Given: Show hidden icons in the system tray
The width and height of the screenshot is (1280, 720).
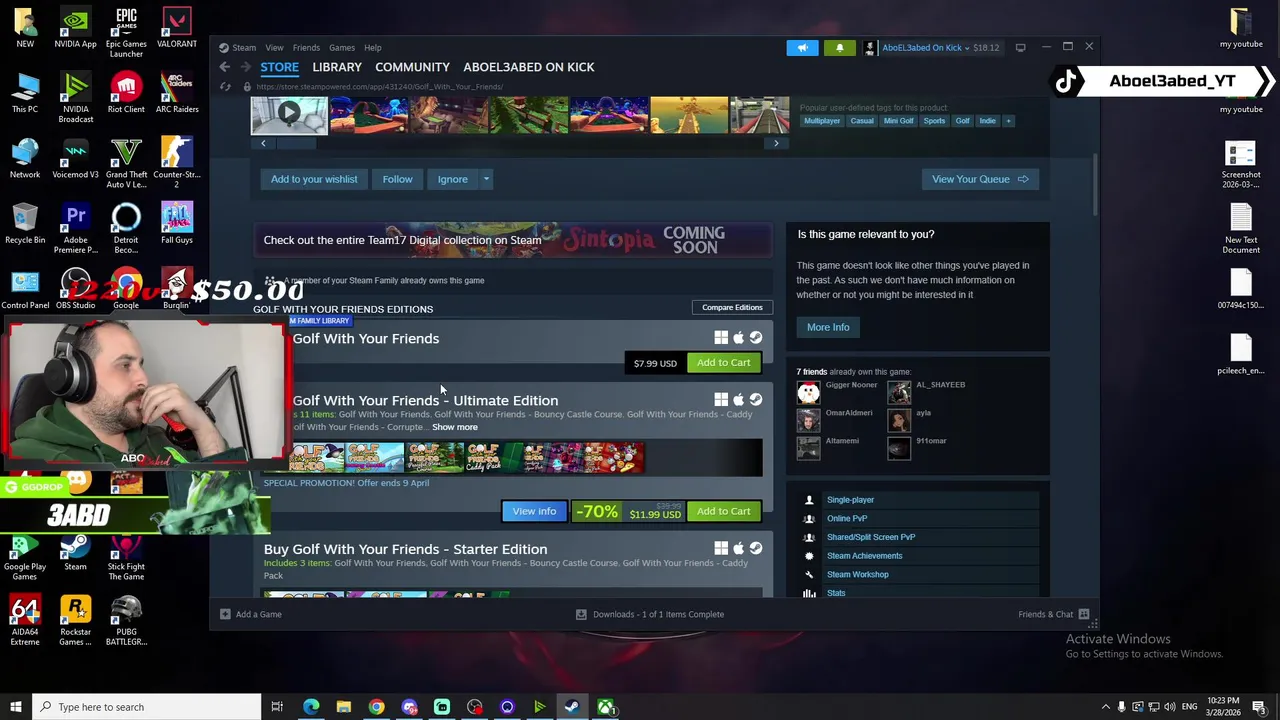Looking at the screenshot, I should (x=1105, y=707).
